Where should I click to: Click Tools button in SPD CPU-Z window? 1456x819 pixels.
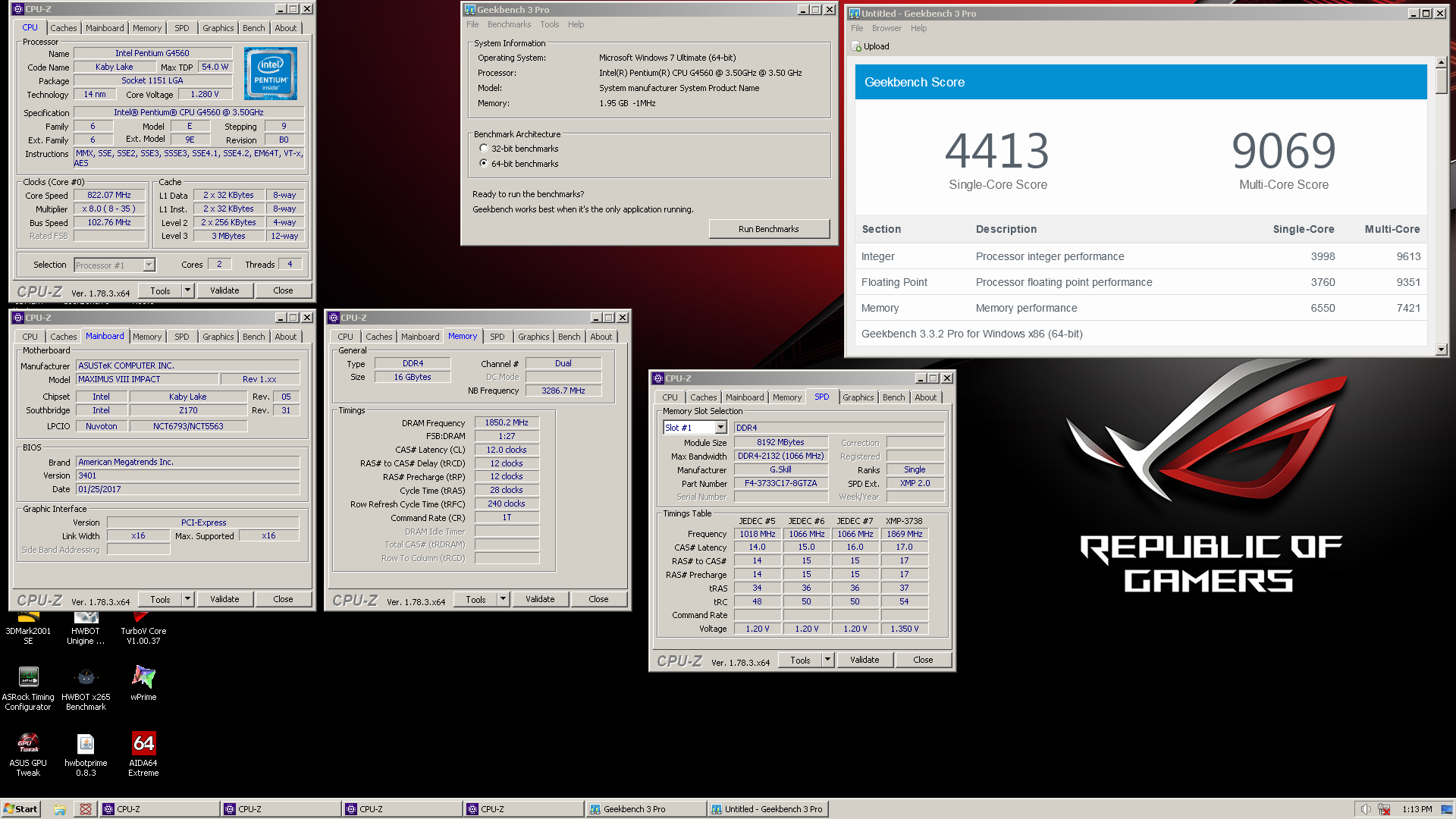coord(801,660)
